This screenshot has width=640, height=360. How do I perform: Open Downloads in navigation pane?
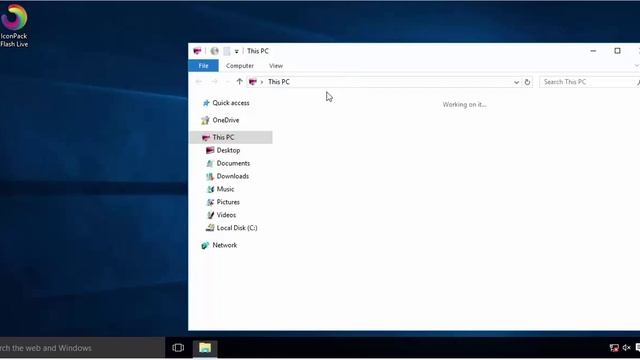[233, 176]
